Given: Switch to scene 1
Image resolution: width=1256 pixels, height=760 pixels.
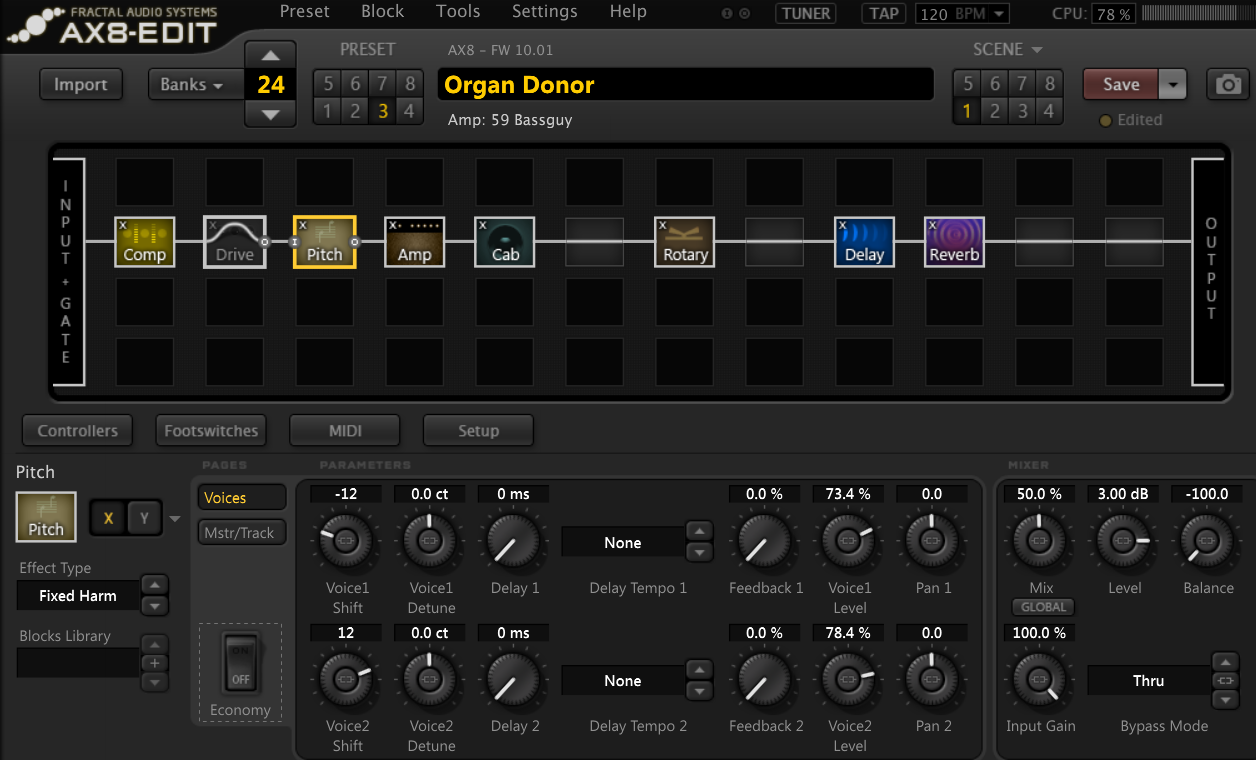Looking at the screenshot, I should coord(967,111).
